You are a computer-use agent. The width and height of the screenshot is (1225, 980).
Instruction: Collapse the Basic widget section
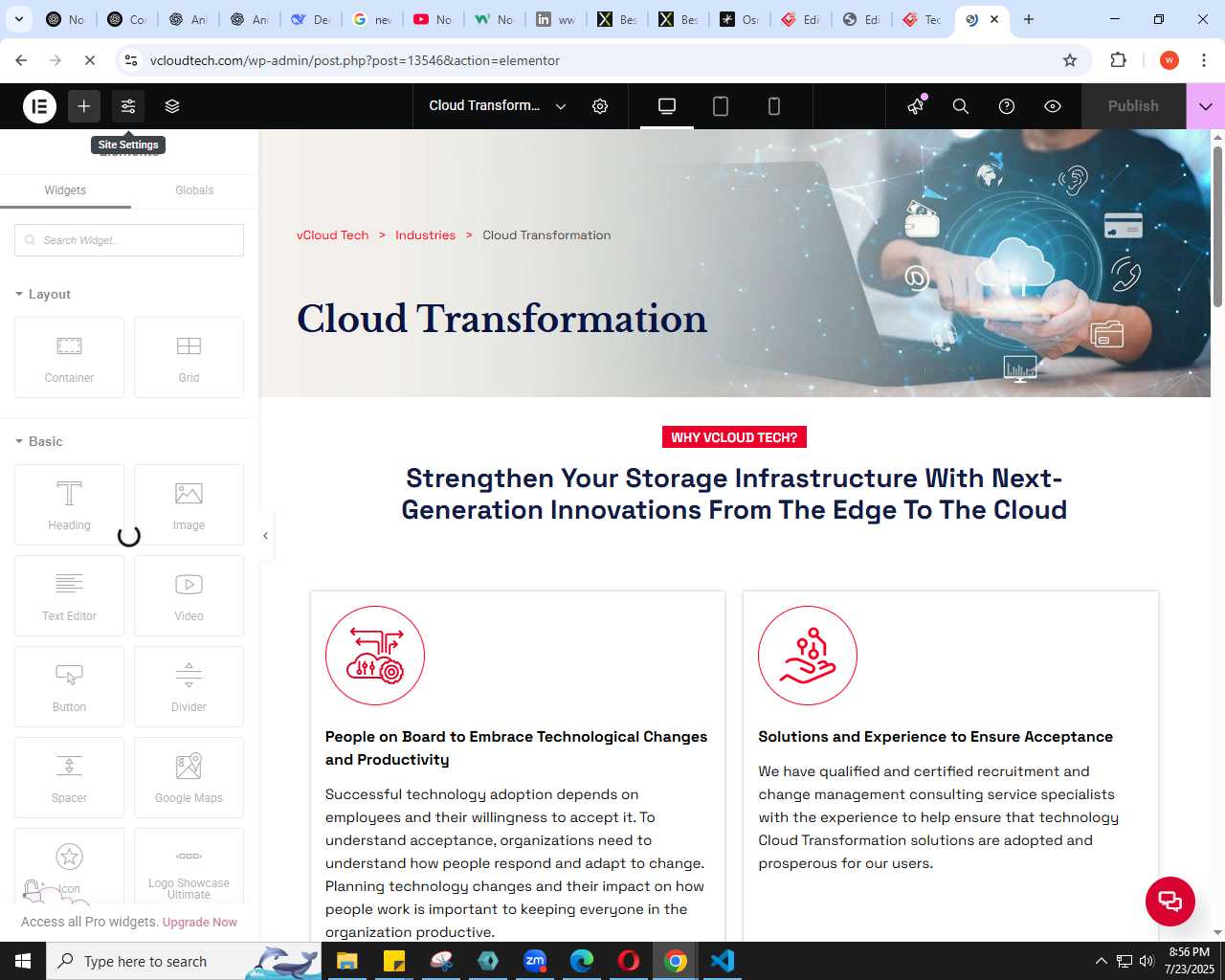[39, 441]
